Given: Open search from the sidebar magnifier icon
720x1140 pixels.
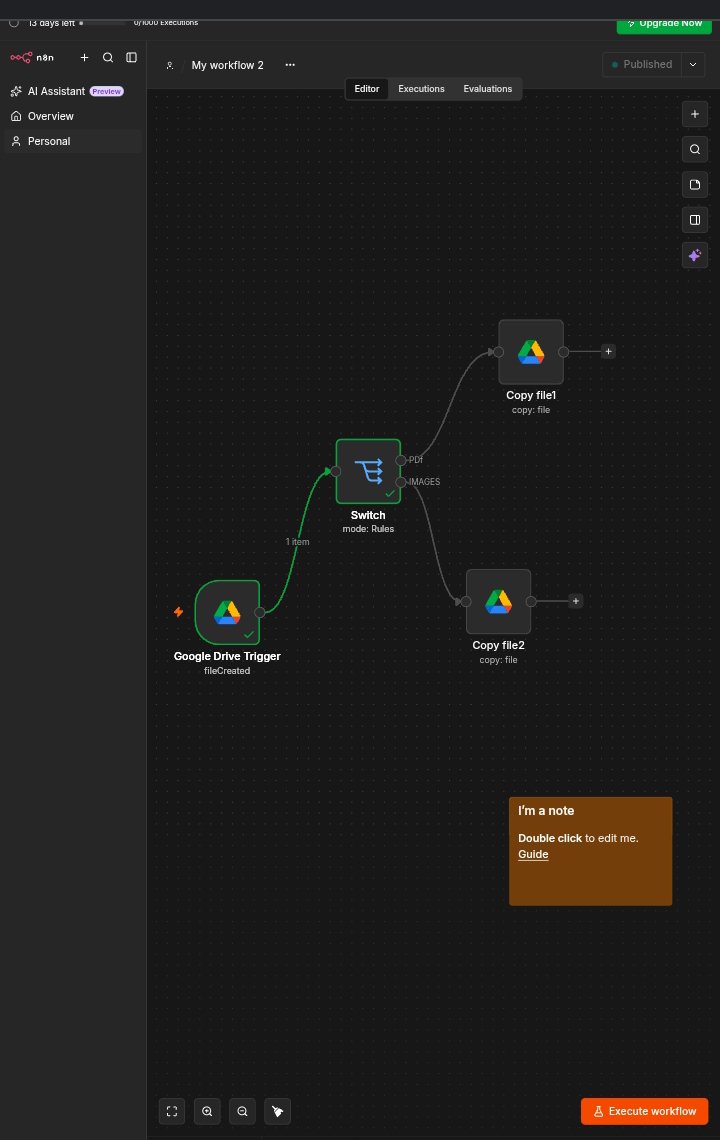Looking at the screenshot, I should point(108,57).
